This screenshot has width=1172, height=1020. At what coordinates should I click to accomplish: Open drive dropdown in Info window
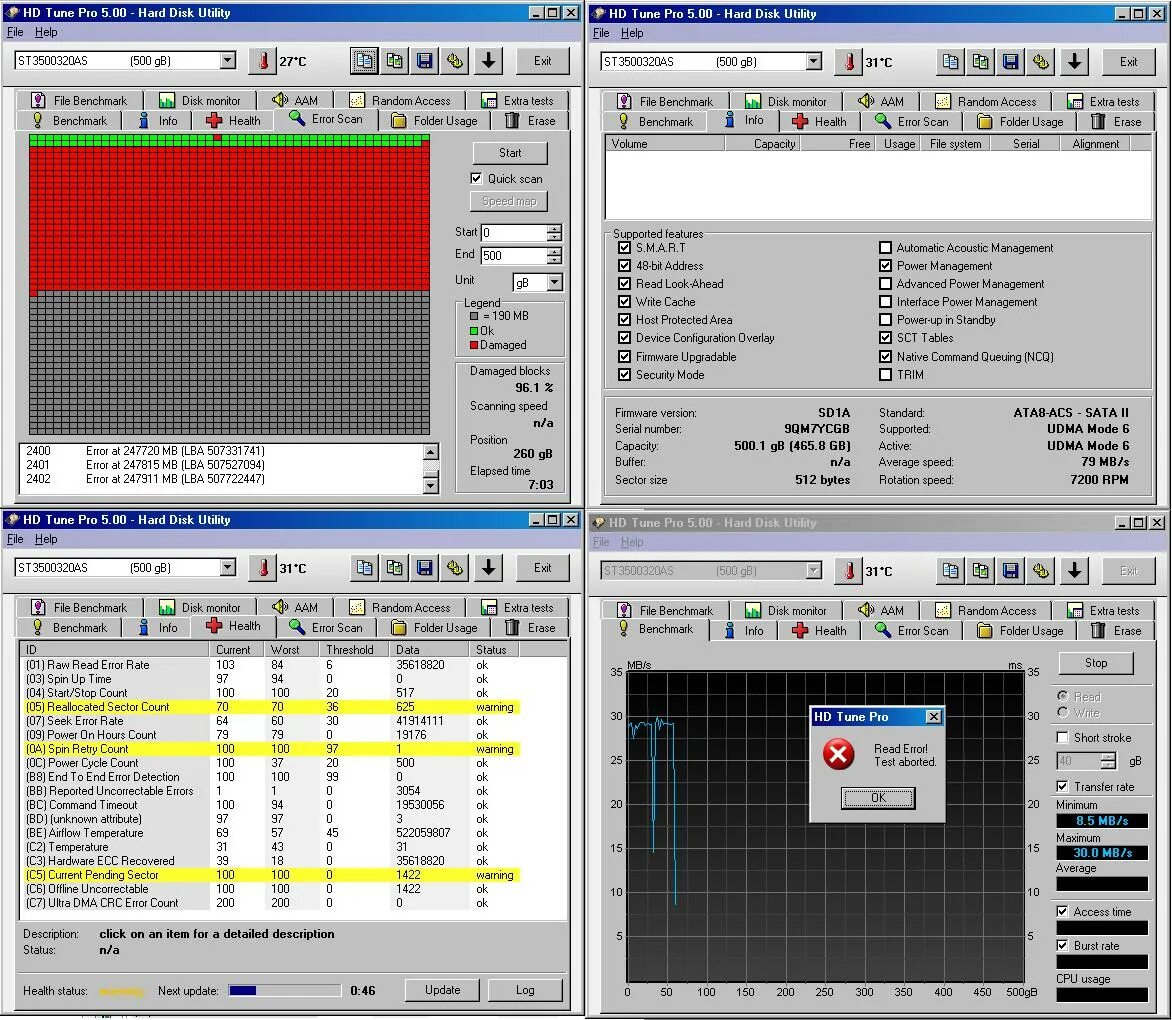813,61
